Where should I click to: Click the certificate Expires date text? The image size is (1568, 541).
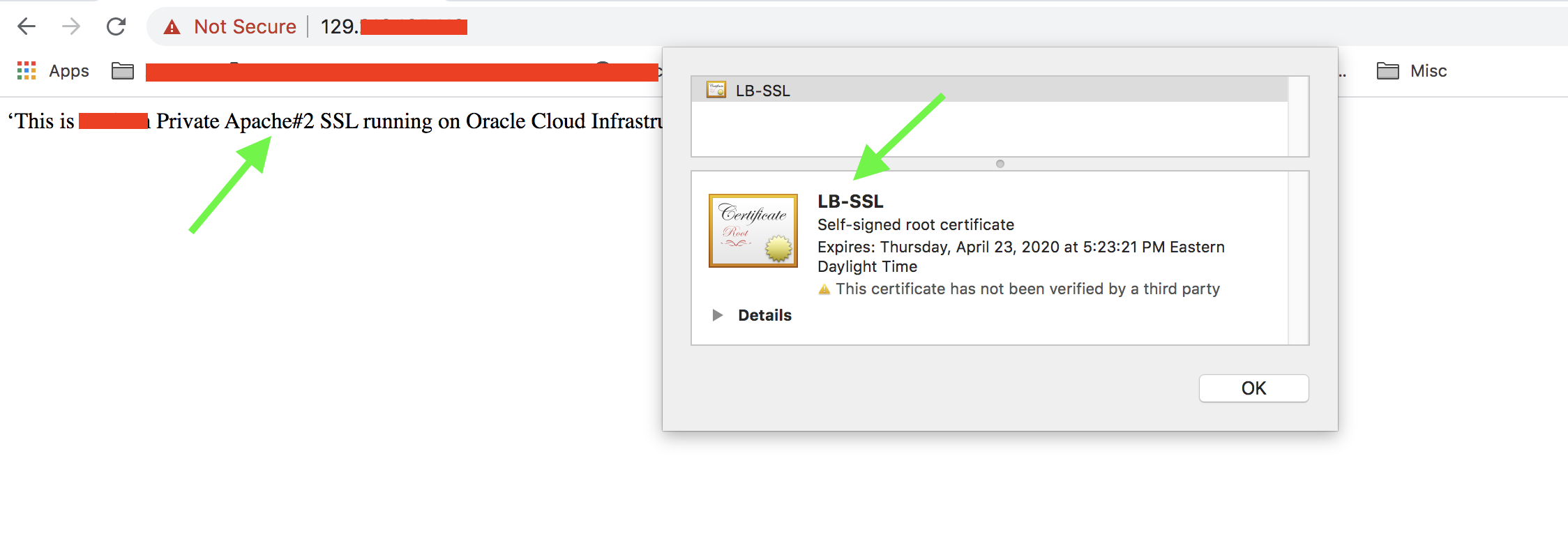coord(1020,247)
